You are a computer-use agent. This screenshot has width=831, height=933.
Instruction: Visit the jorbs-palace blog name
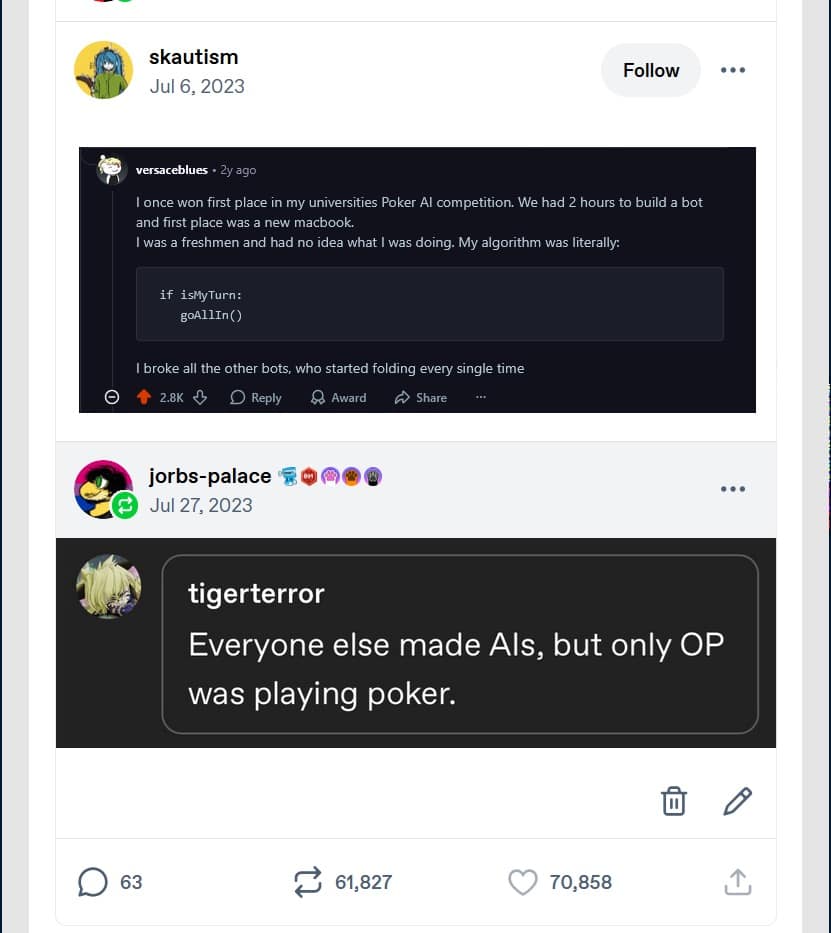click(209, 475)
